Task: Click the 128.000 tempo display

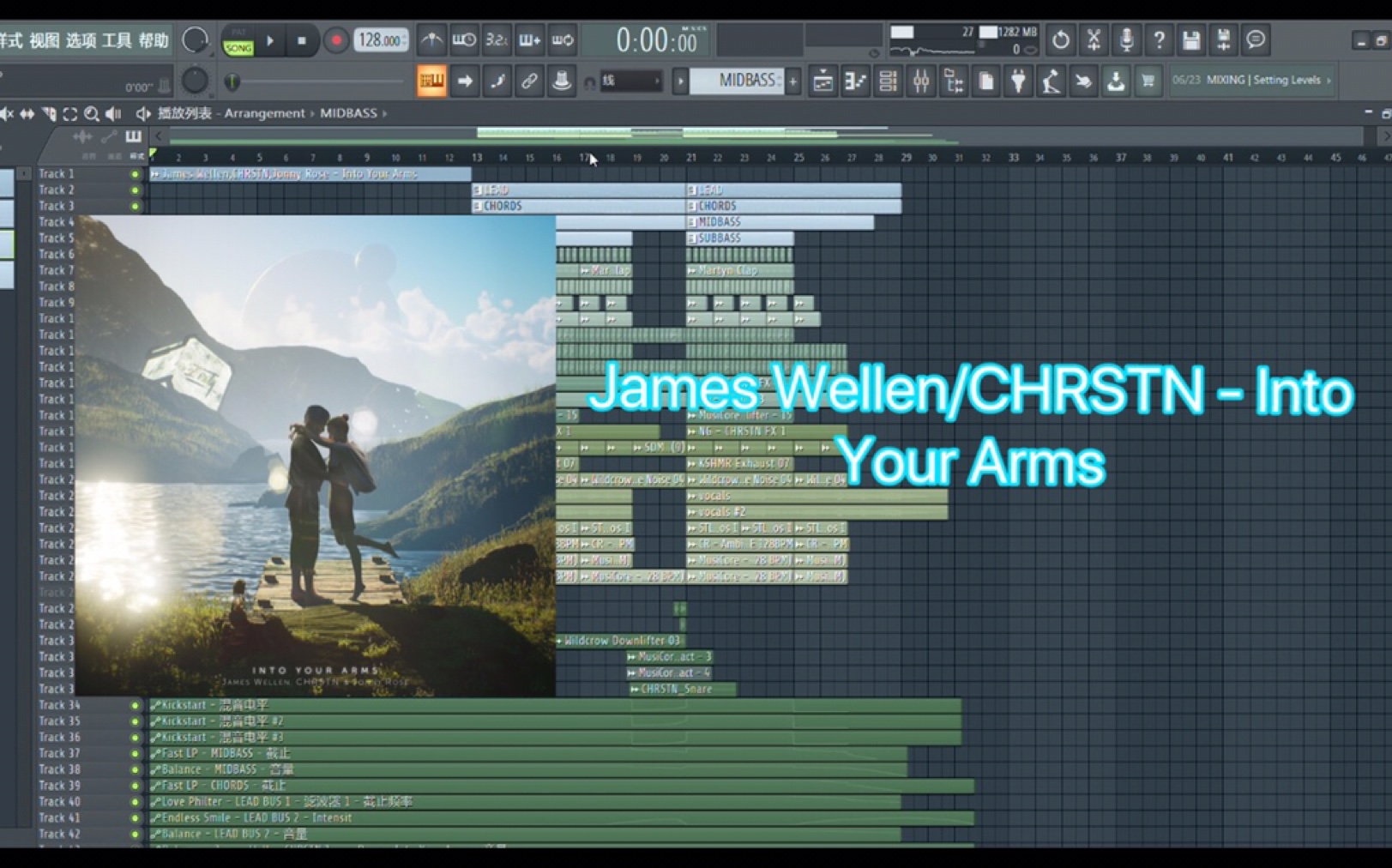Action: coord(381,40)
